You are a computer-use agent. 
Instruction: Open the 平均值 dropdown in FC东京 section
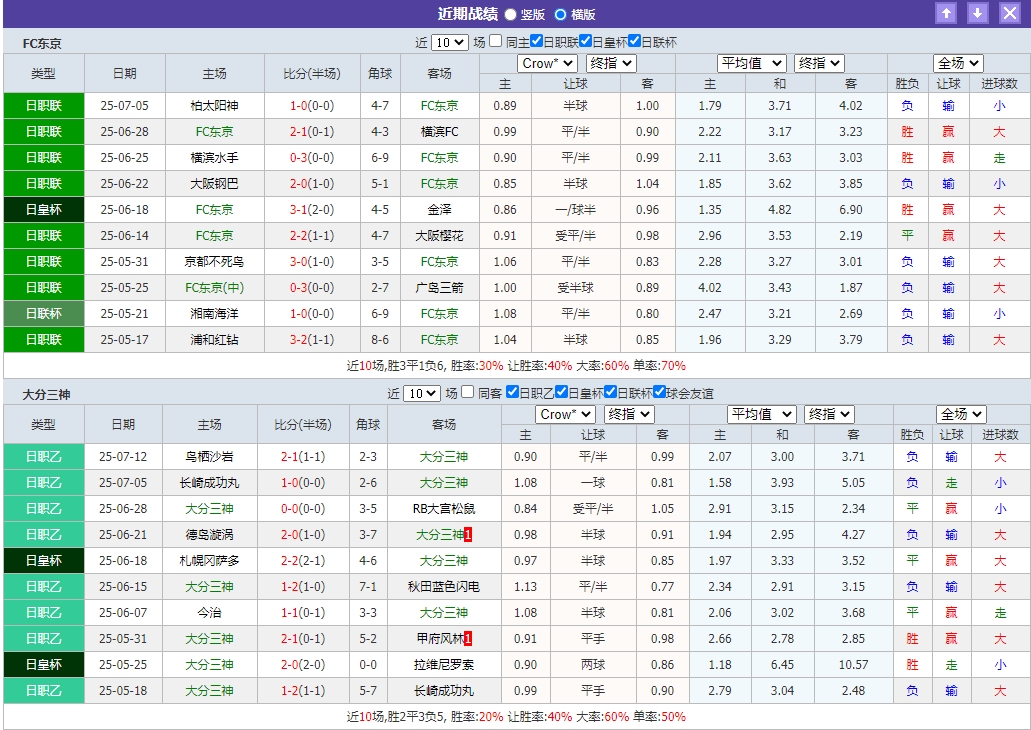(x=752, y=62)
